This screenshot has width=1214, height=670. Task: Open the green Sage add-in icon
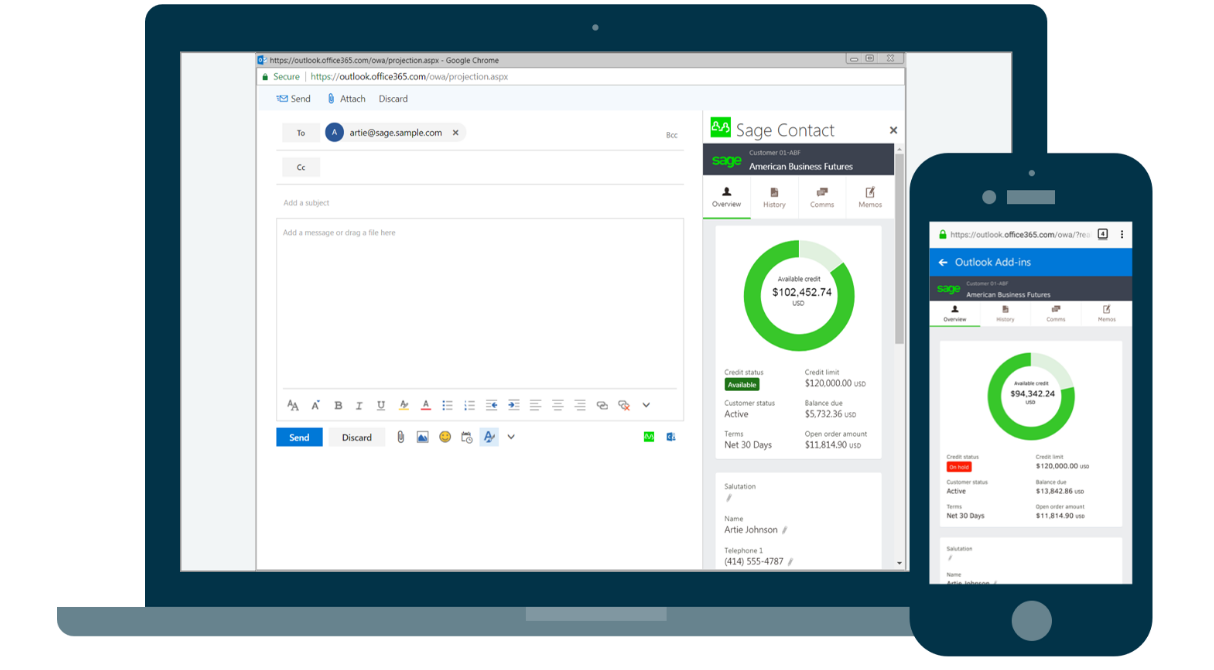click(649, 437)
